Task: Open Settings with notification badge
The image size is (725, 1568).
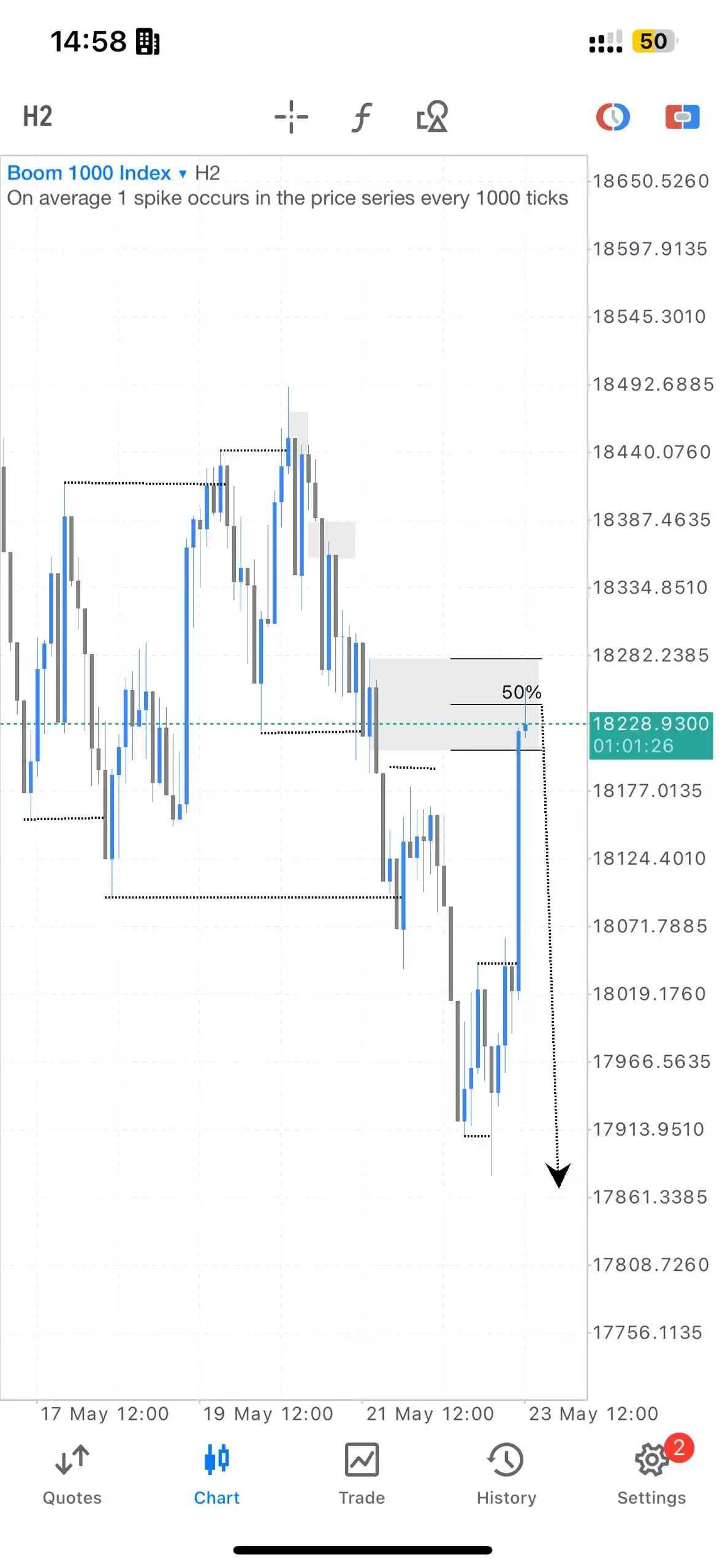Action: coord(652,1471)
